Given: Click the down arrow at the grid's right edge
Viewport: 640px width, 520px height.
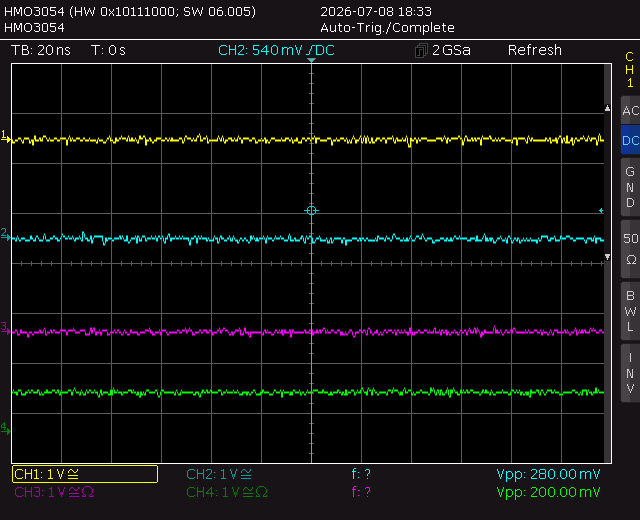Looking at the screenshot, I should click(607, 257).
